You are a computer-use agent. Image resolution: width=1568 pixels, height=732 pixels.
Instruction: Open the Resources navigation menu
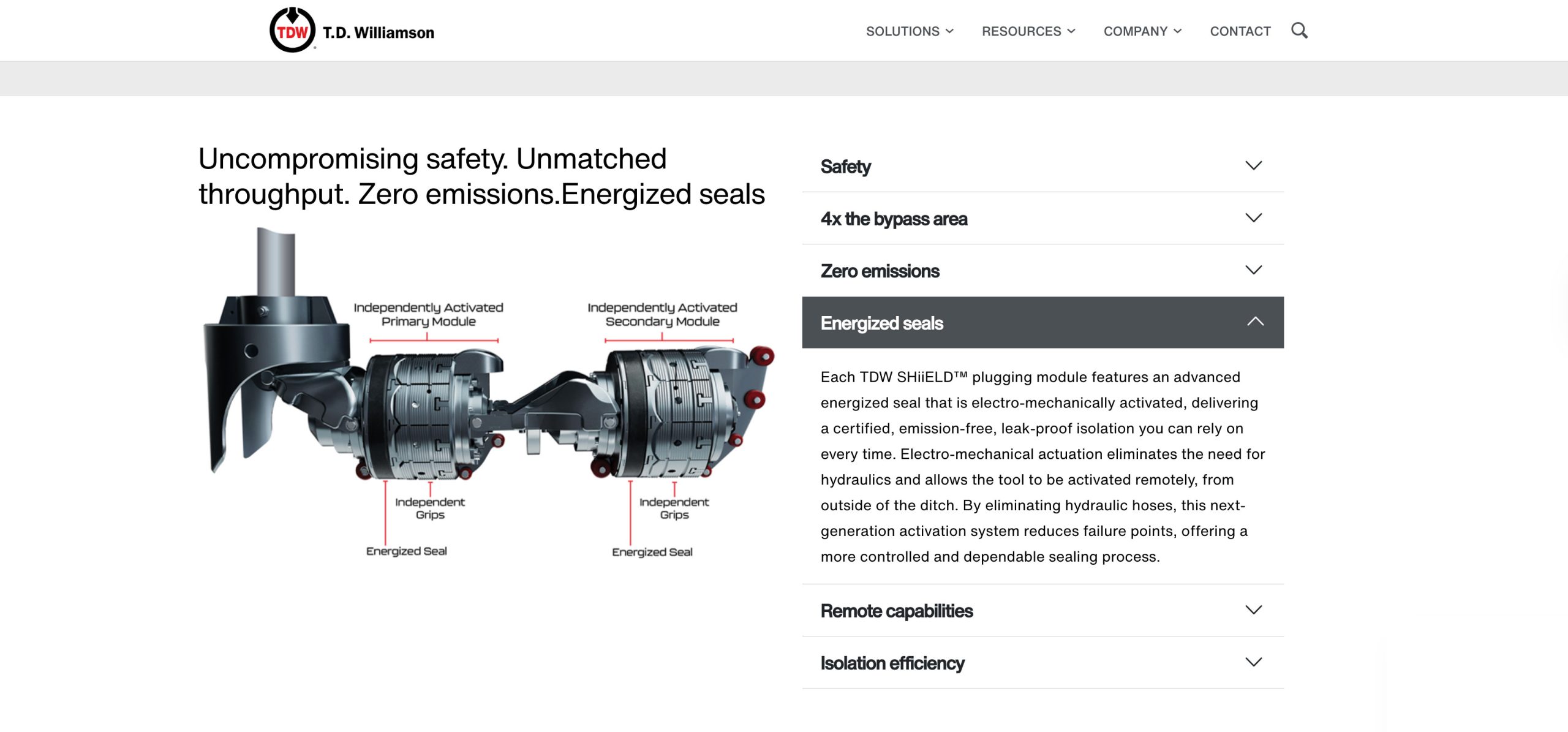coord(1028,31)
